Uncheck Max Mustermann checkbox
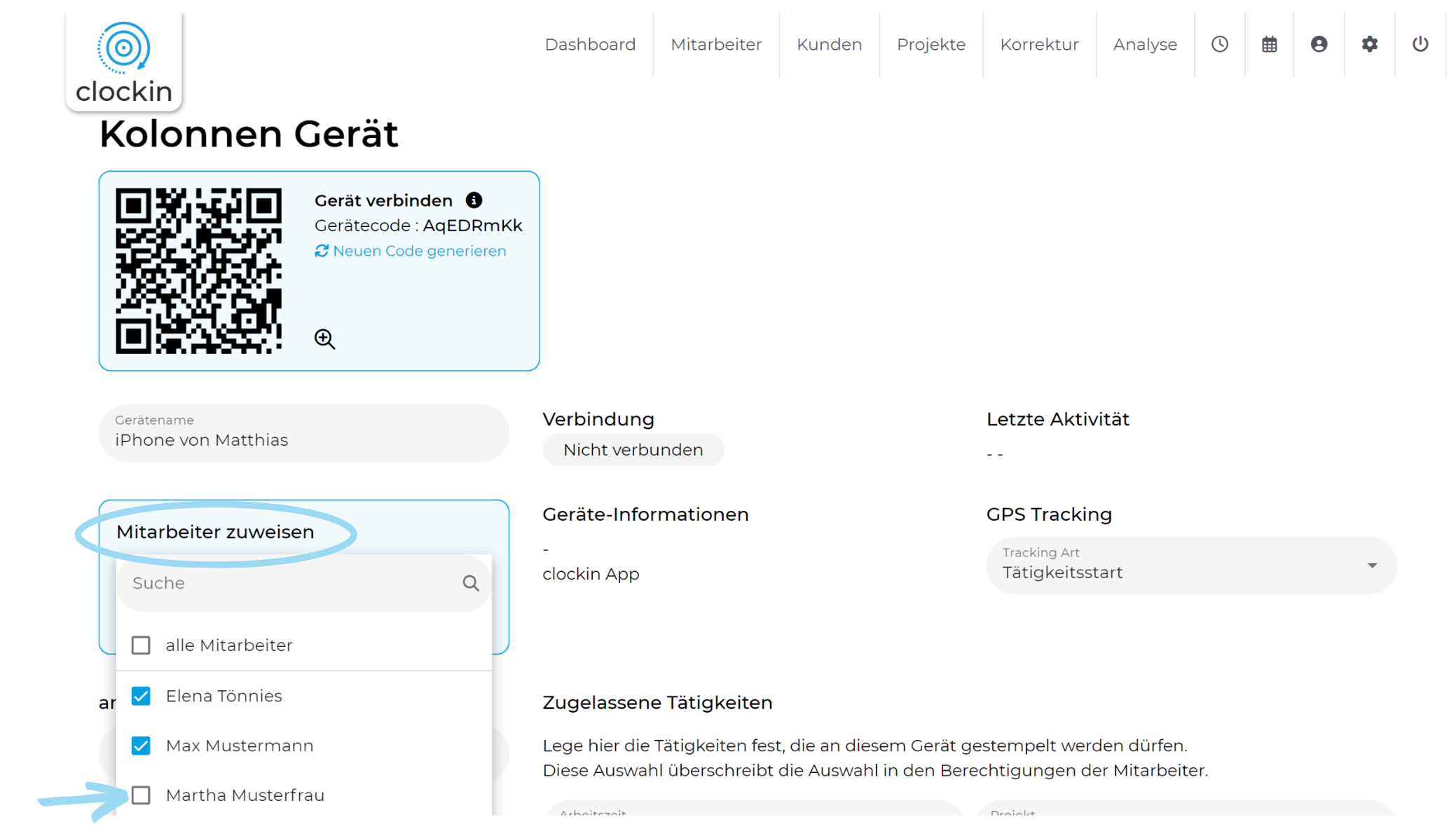 (x=141, y=746)
